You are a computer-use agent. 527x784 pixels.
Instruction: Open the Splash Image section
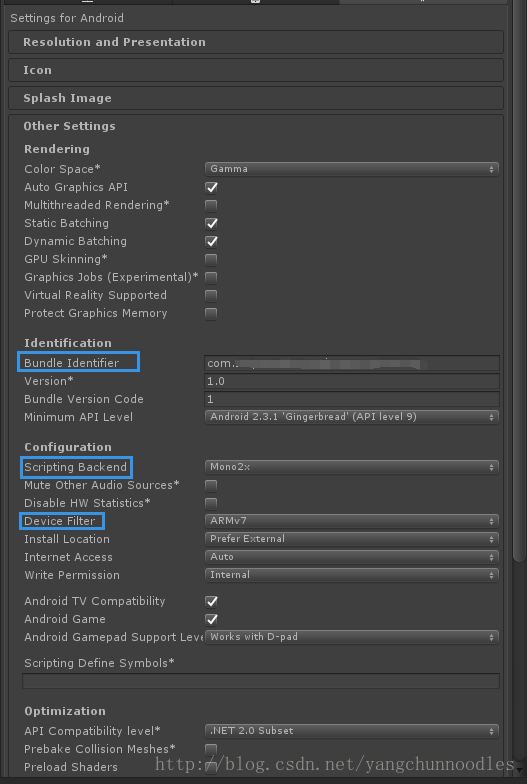(256, 98)
